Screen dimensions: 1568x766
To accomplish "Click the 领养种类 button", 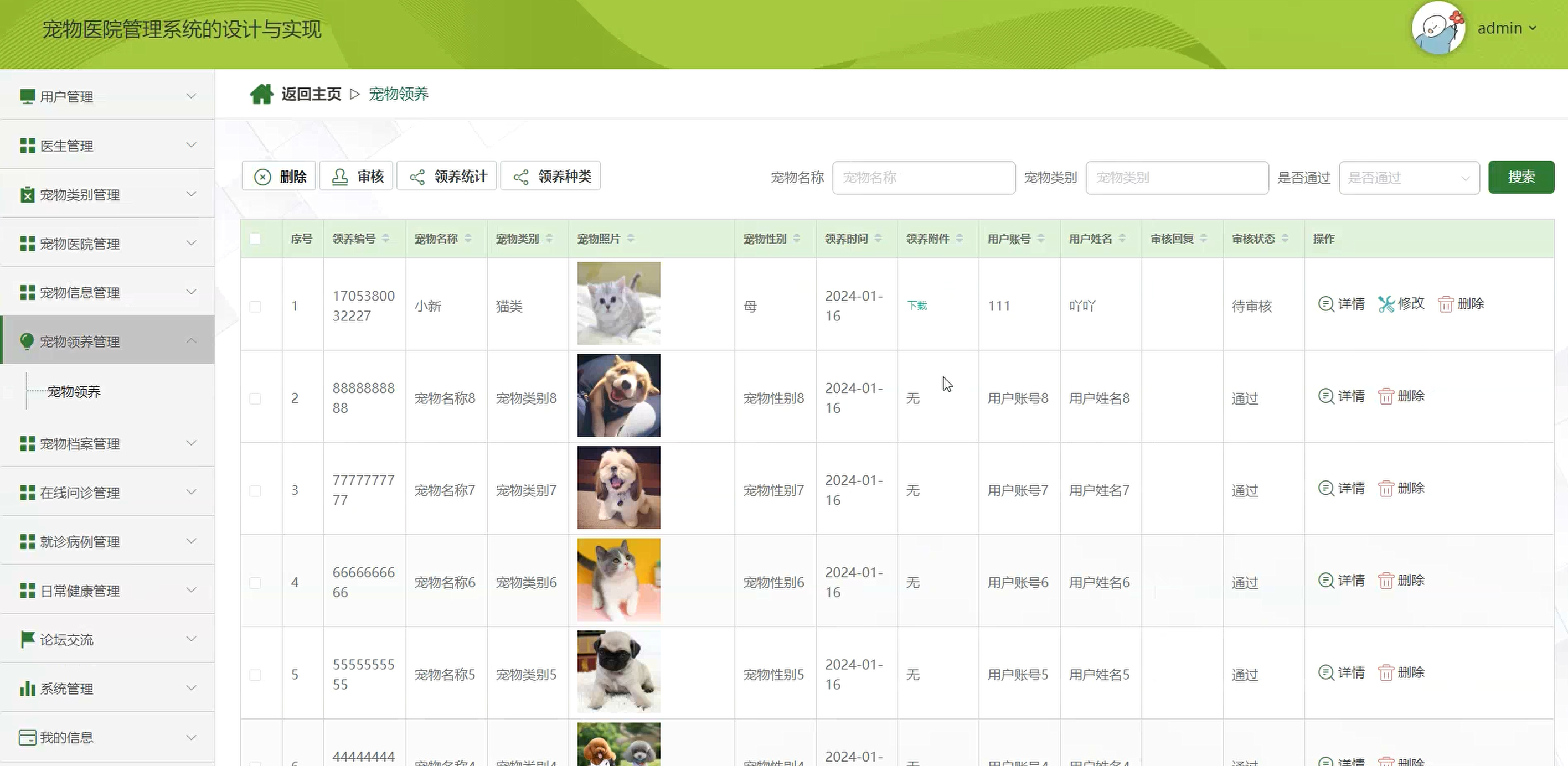I will (x=550, y=177).
